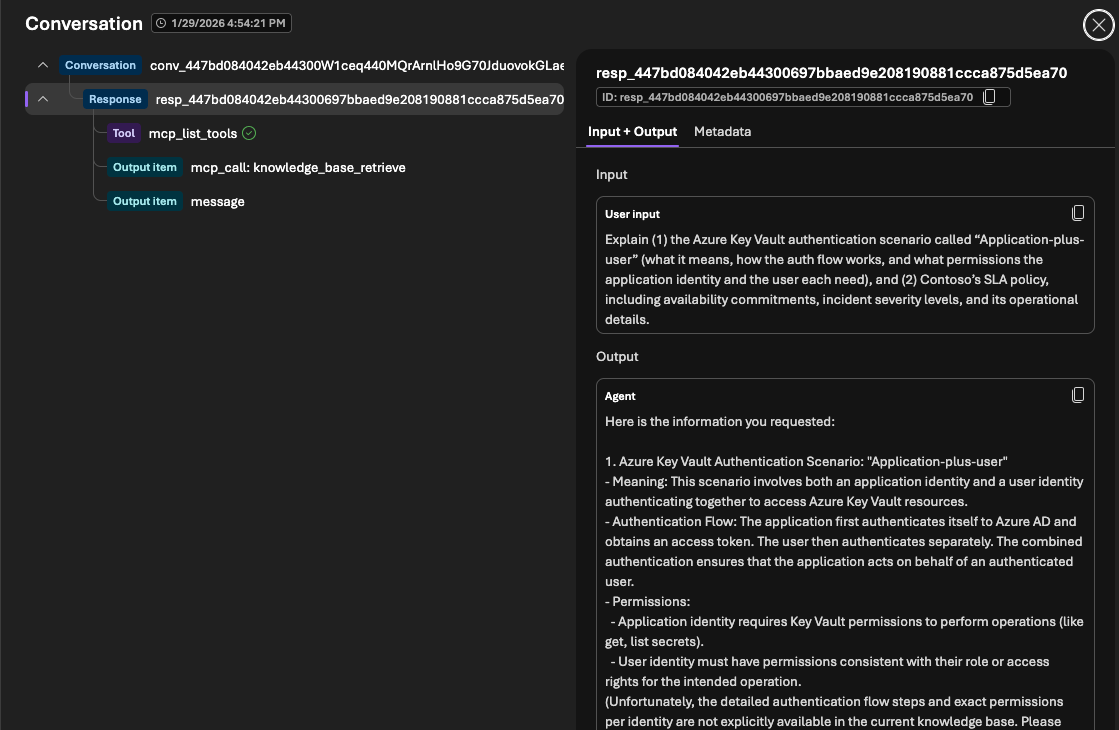This screenshot has width=1119, height=730.
Task: Click the Output section label
Action: point(617,357)
